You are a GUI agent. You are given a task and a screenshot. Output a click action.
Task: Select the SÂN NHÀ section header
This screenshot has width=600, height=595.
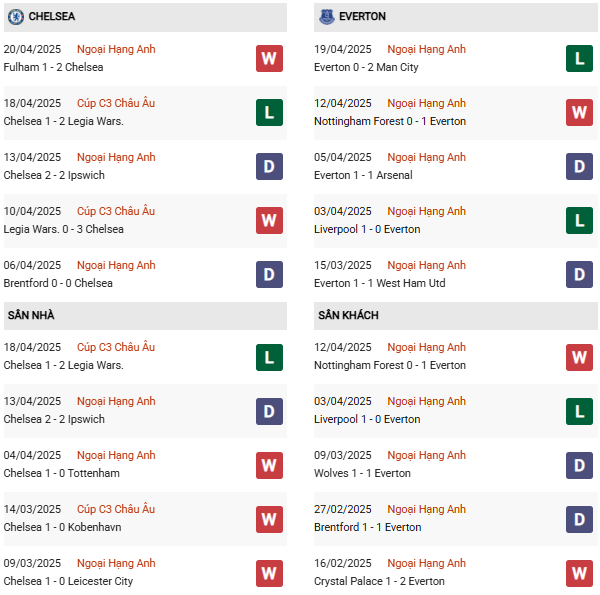(x=31, y=315)
